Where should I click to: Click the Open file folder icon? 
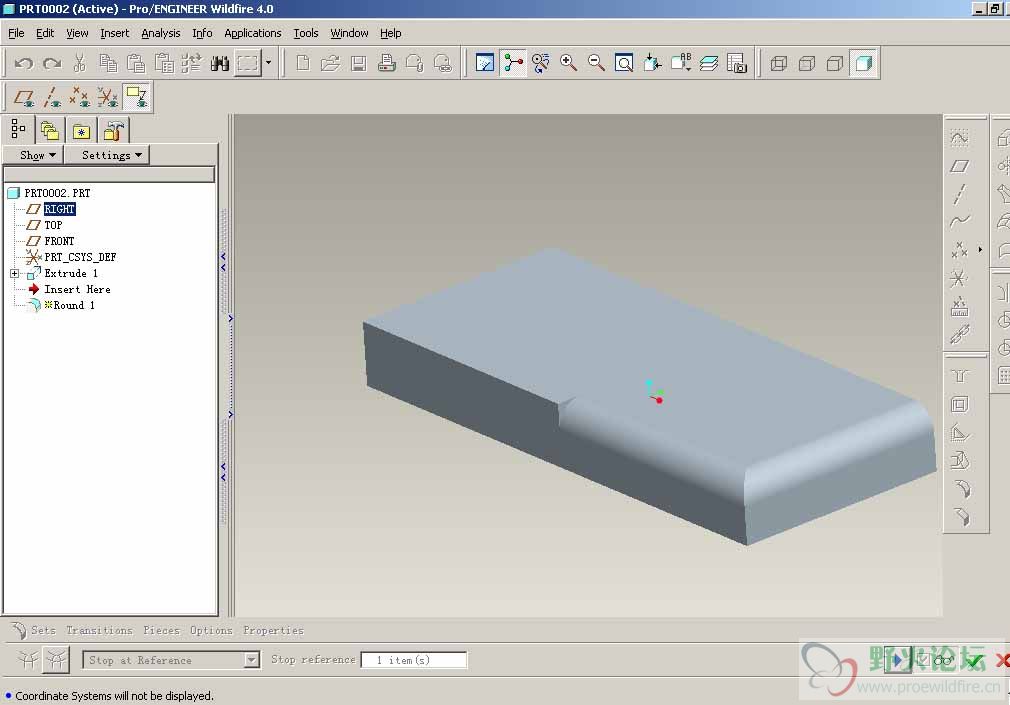point(330,63)
